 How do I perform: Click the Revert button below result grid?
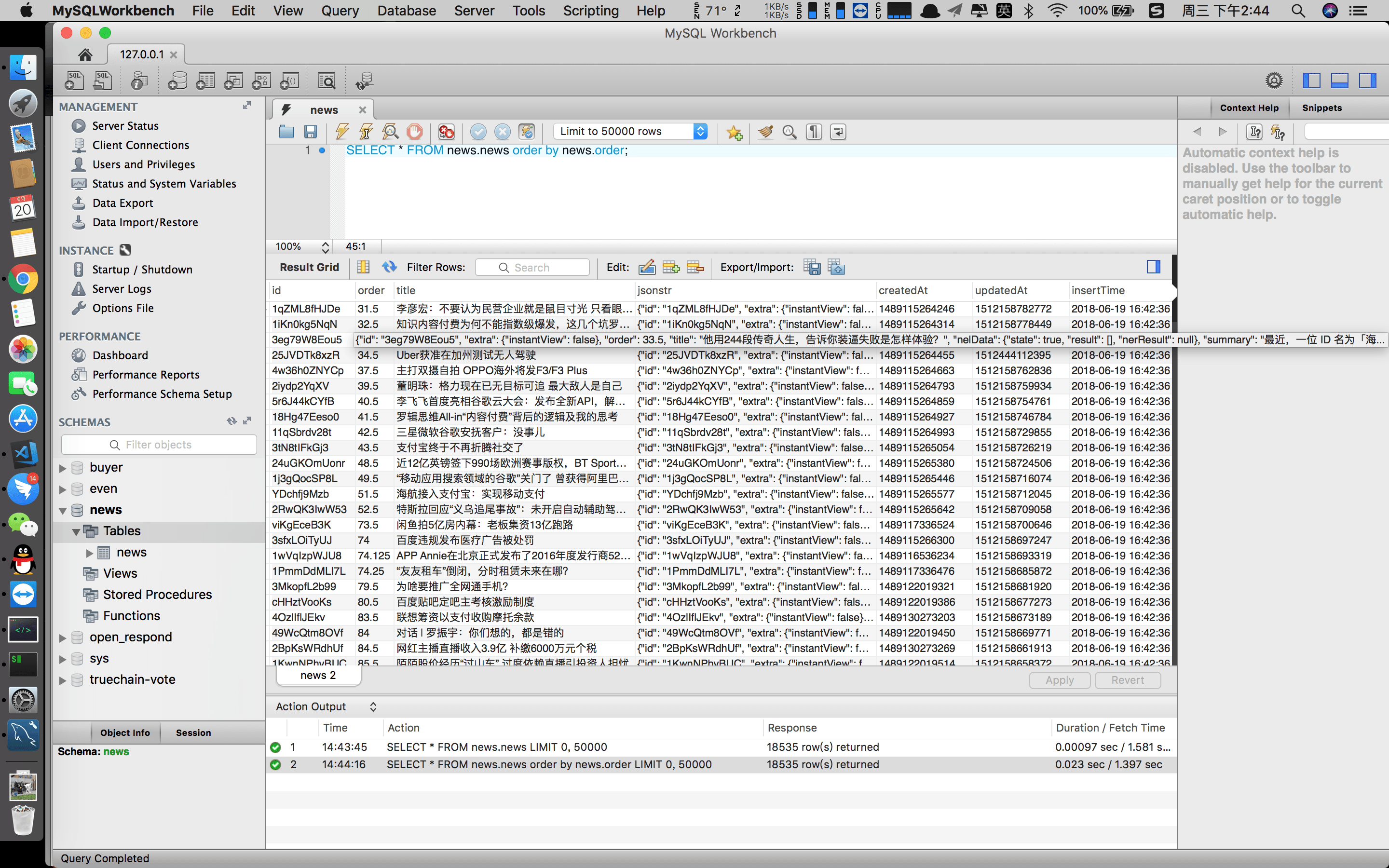pyautogui.click(x=1127, y=680)
